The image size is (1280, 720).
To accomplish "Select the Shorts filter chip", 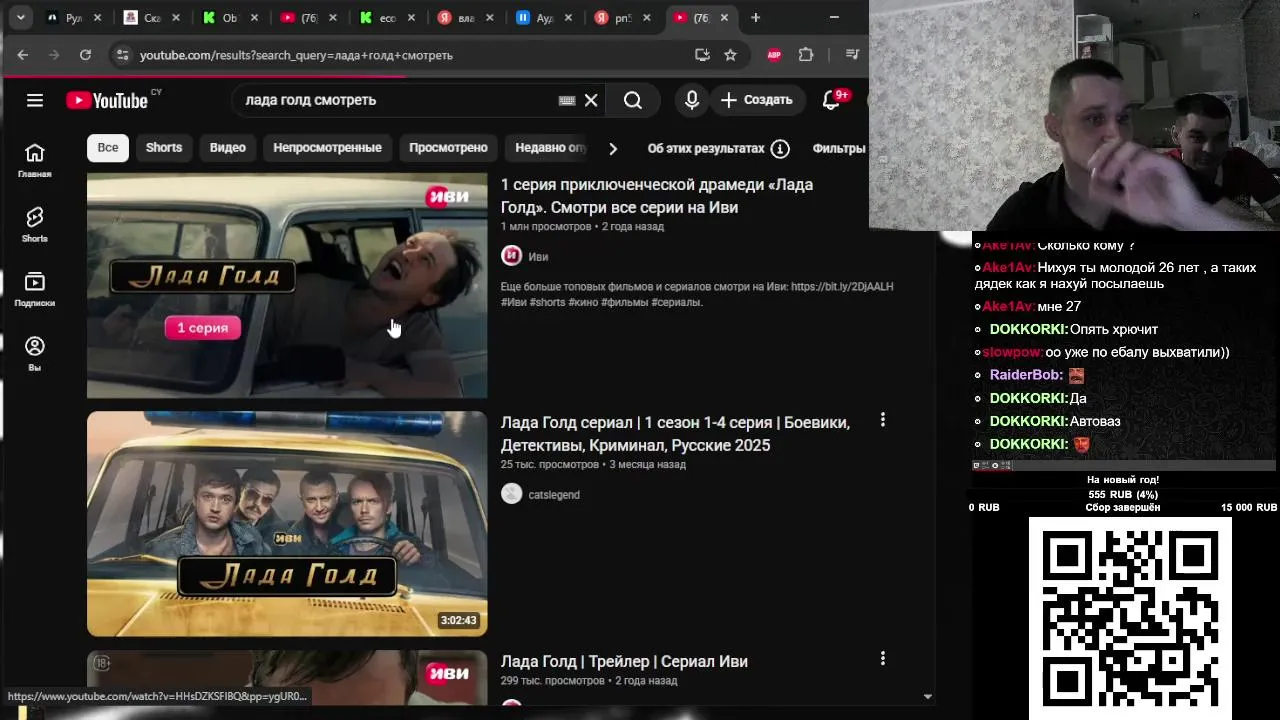I will [164, 147].
